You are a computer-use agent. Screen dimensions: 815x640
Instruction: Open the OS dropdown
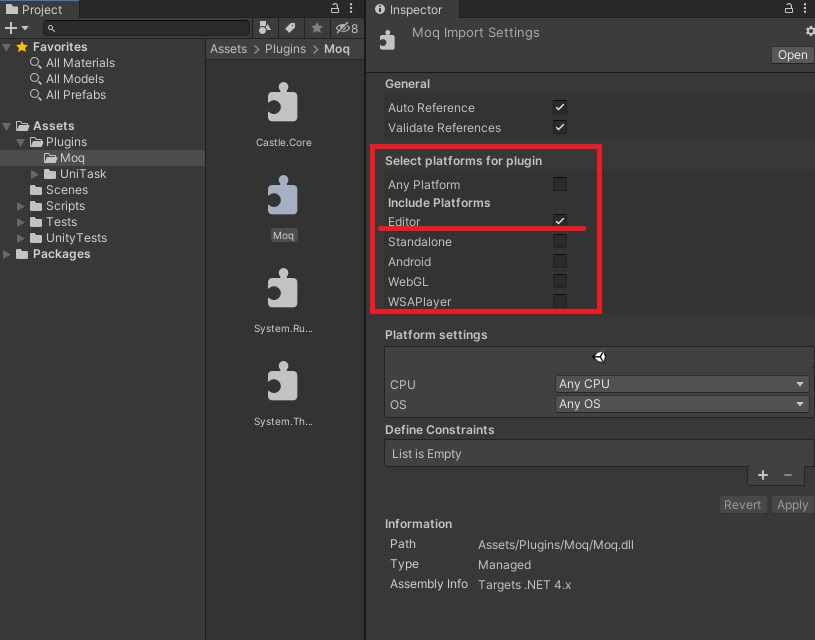coord(682,404)
